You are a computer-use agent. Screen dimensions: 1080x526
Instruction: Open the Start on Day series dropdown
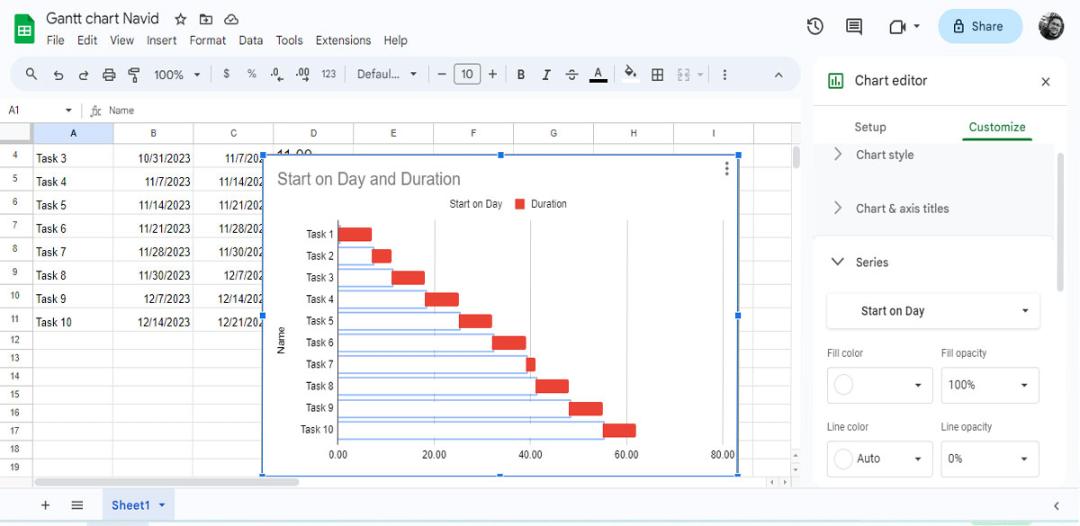(x=933, y=311)
